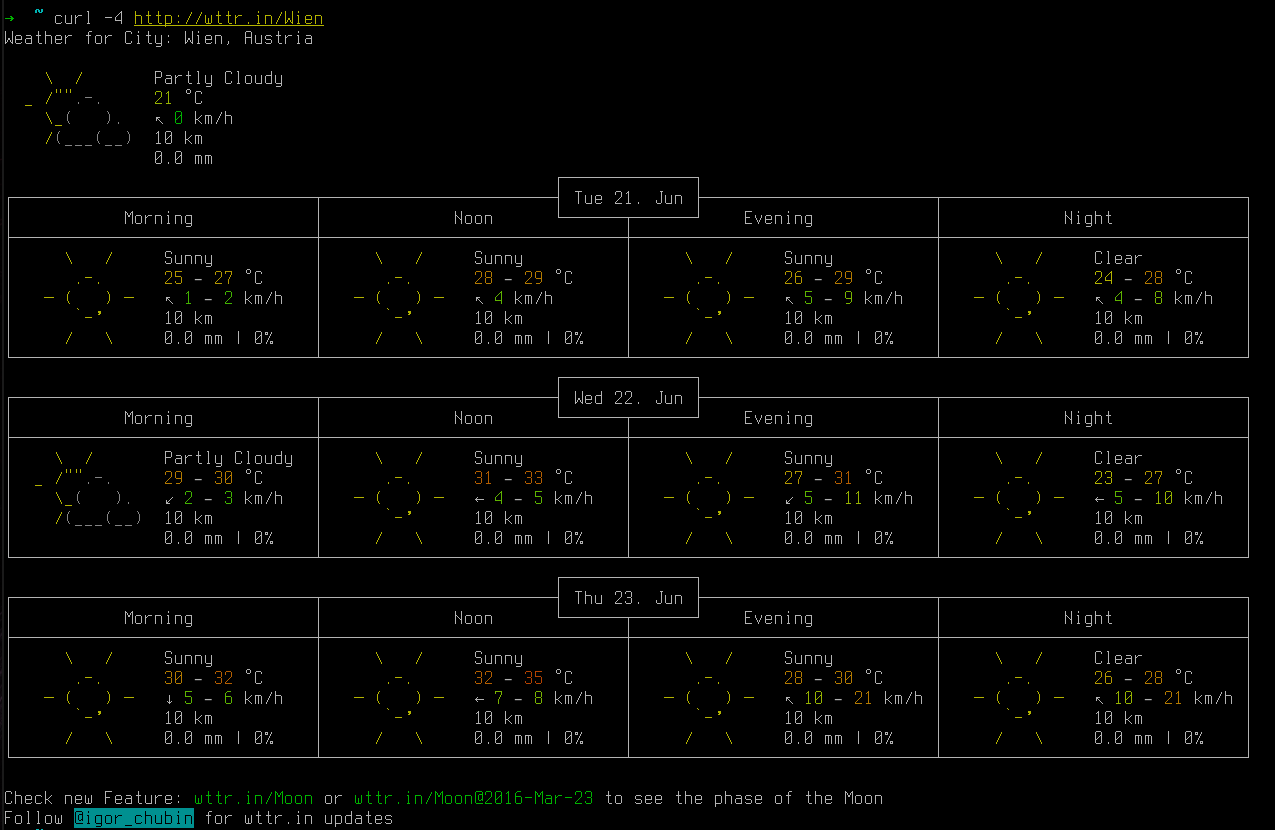Click Thursday noon temperature 32 – 35 °C

[x=524, y=678]
